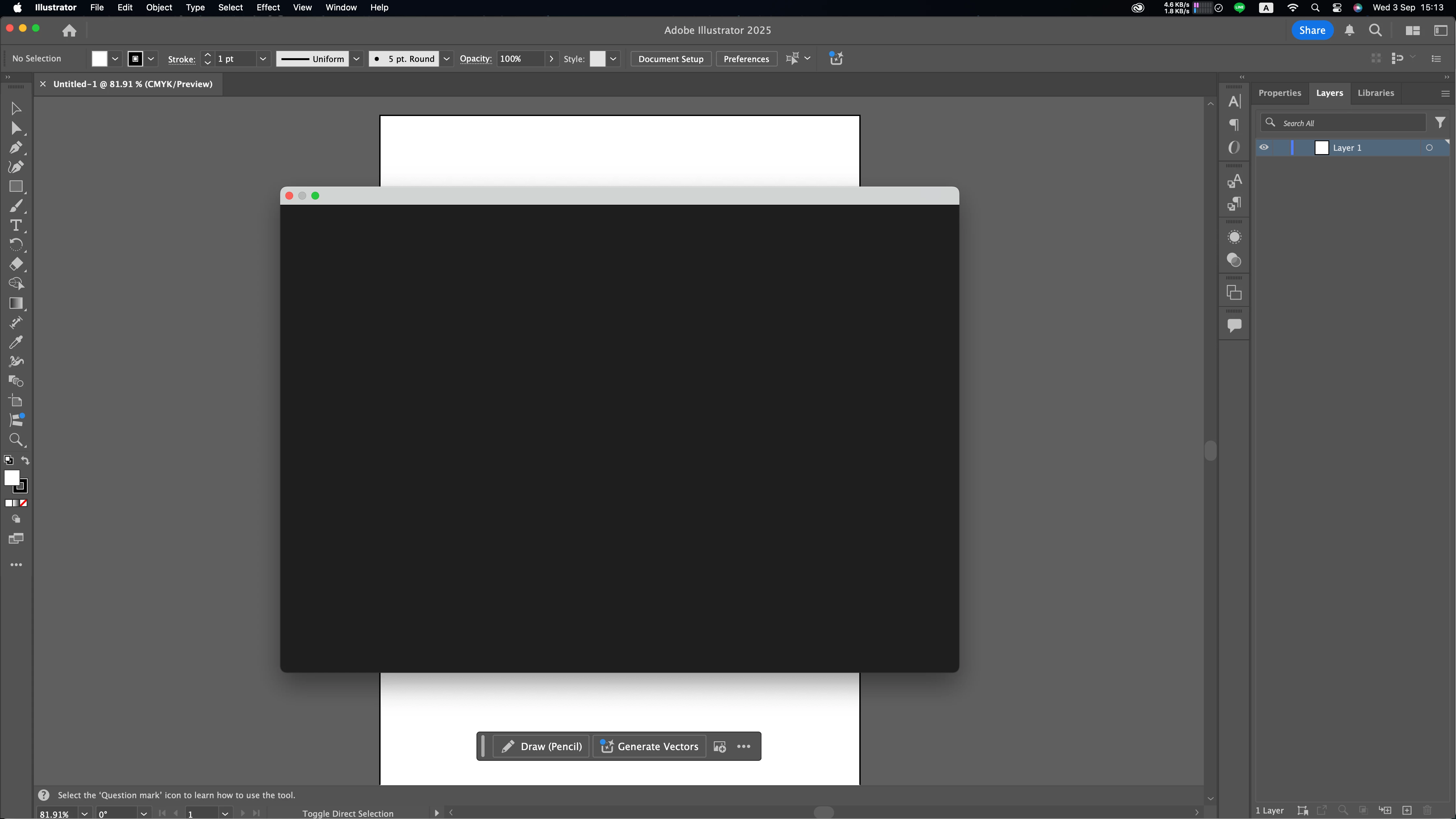Select the Pen tool
The height and width of the screenshot is (819, 1456).
[x=16, y=148]
